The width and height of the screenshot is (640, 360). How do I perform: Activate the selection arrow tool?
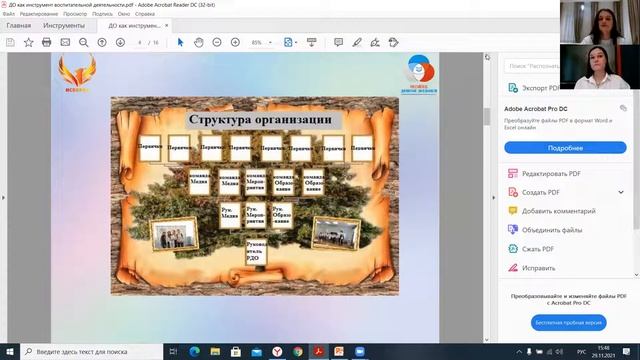click(180, 42)
